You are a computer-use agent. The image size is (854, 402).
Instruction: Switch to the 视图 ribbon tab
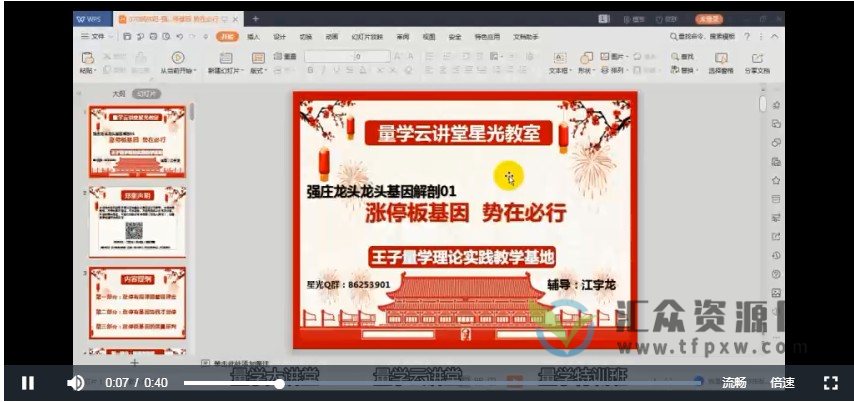coord(429,37)
